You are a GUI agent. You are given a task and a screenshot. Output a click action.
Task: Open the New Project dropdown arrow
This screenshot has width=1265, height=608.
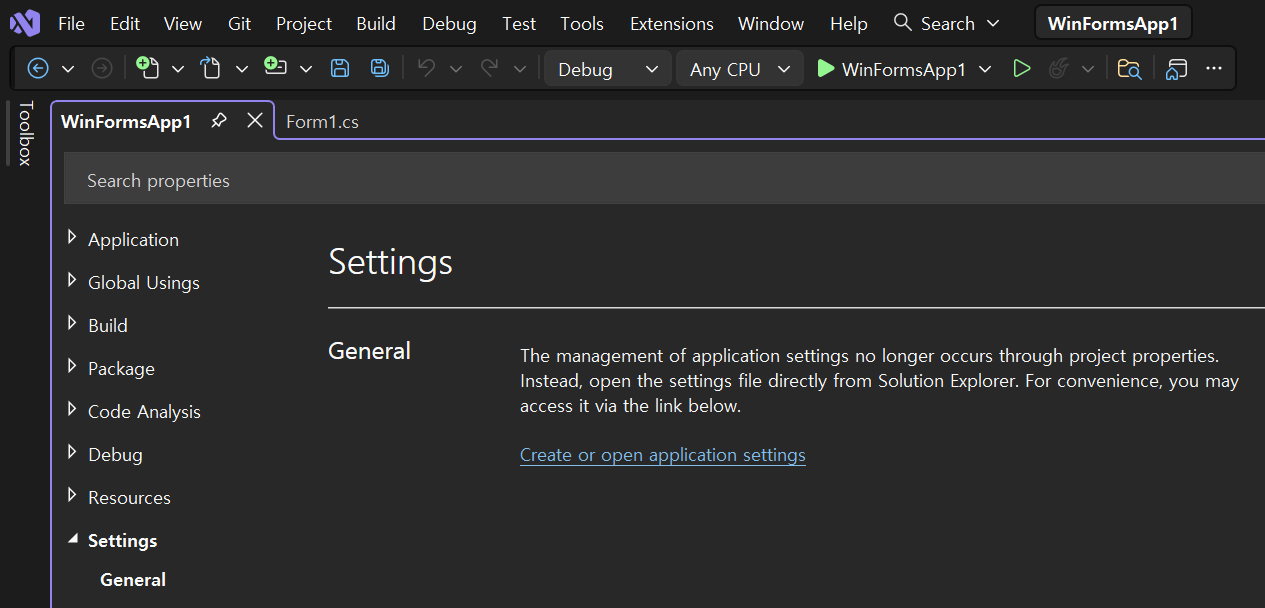coord(178,69)
